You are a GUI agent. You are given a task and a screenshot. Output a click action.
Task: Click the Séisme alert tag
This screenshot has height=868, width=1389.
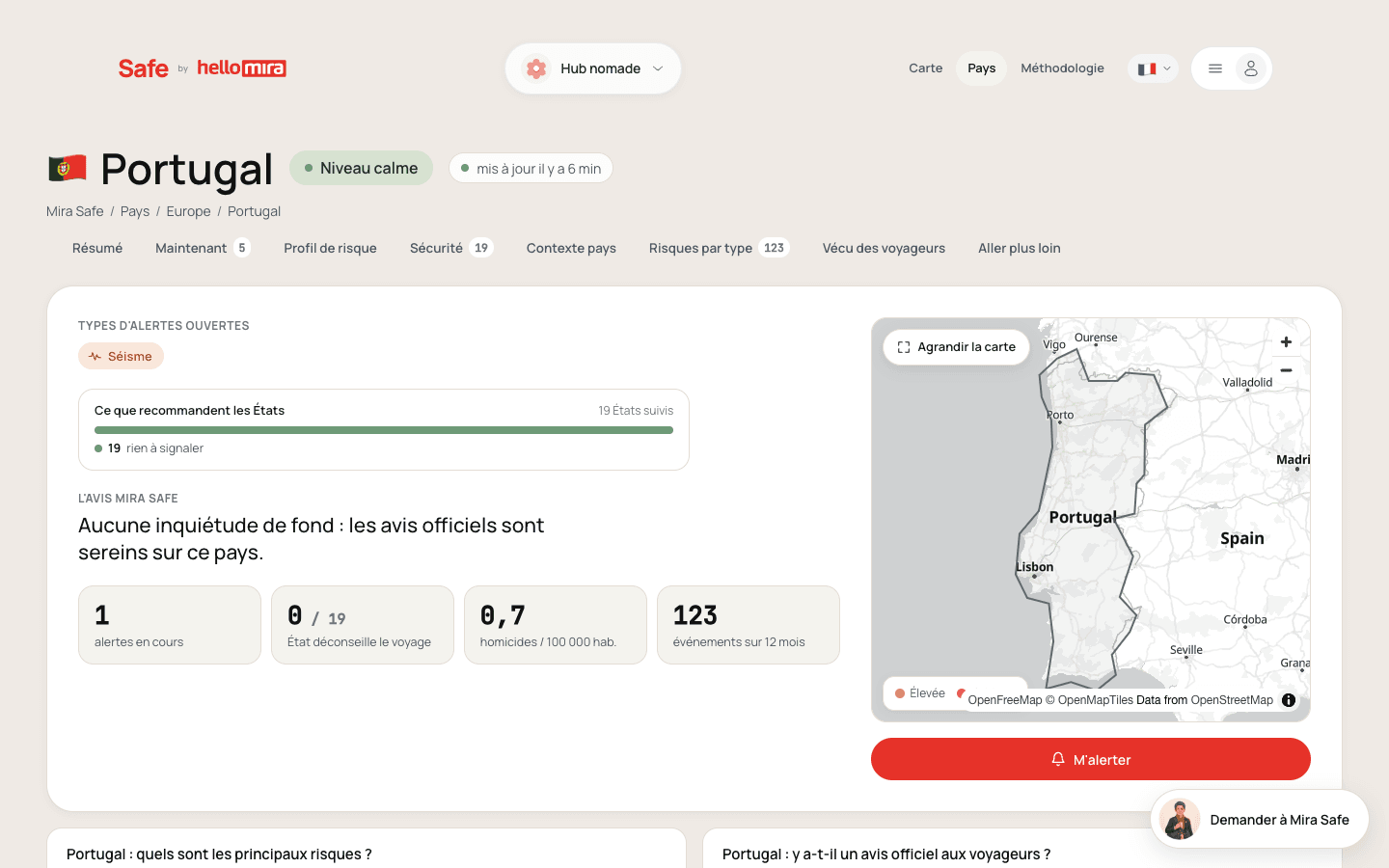click(121, 356)
